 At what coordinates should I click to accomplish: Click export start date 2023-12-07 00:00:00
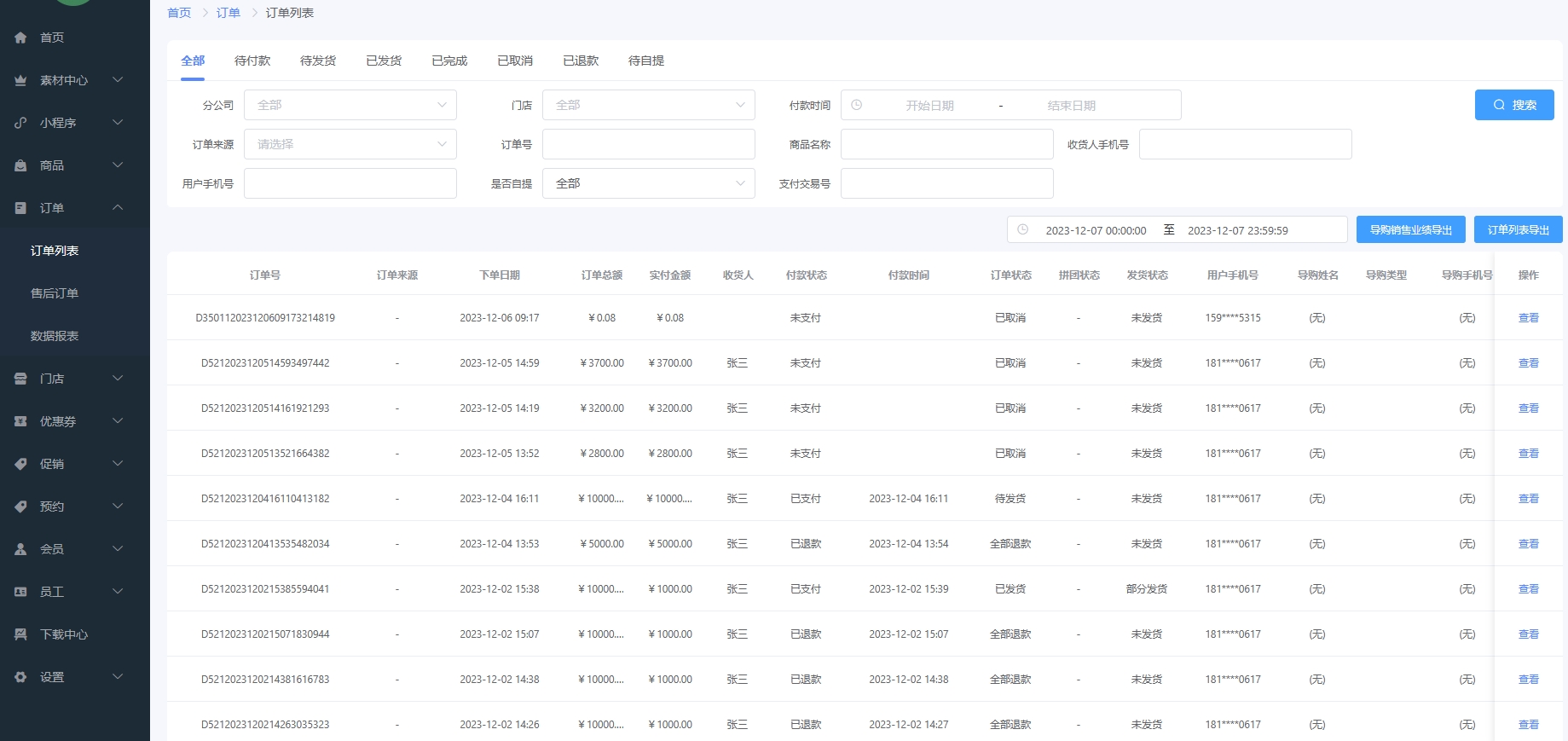[x=1096, y=230]
